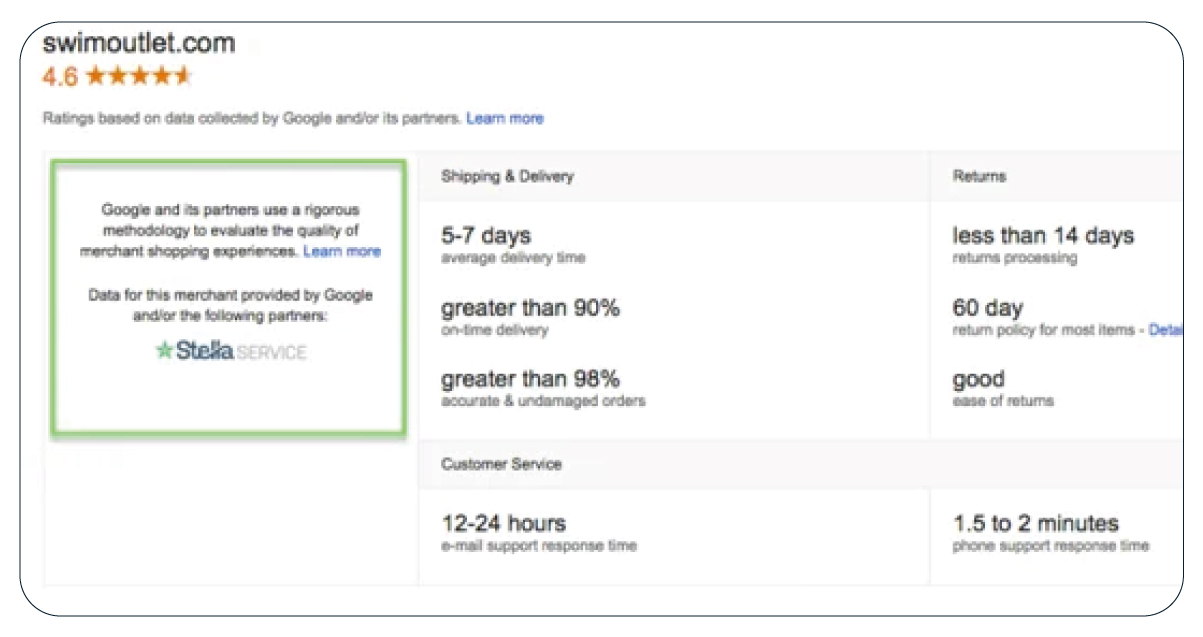This screenshot has height=637, width=1203.
Task: Select the 60 day return value
Action: (x=987, y=308)
